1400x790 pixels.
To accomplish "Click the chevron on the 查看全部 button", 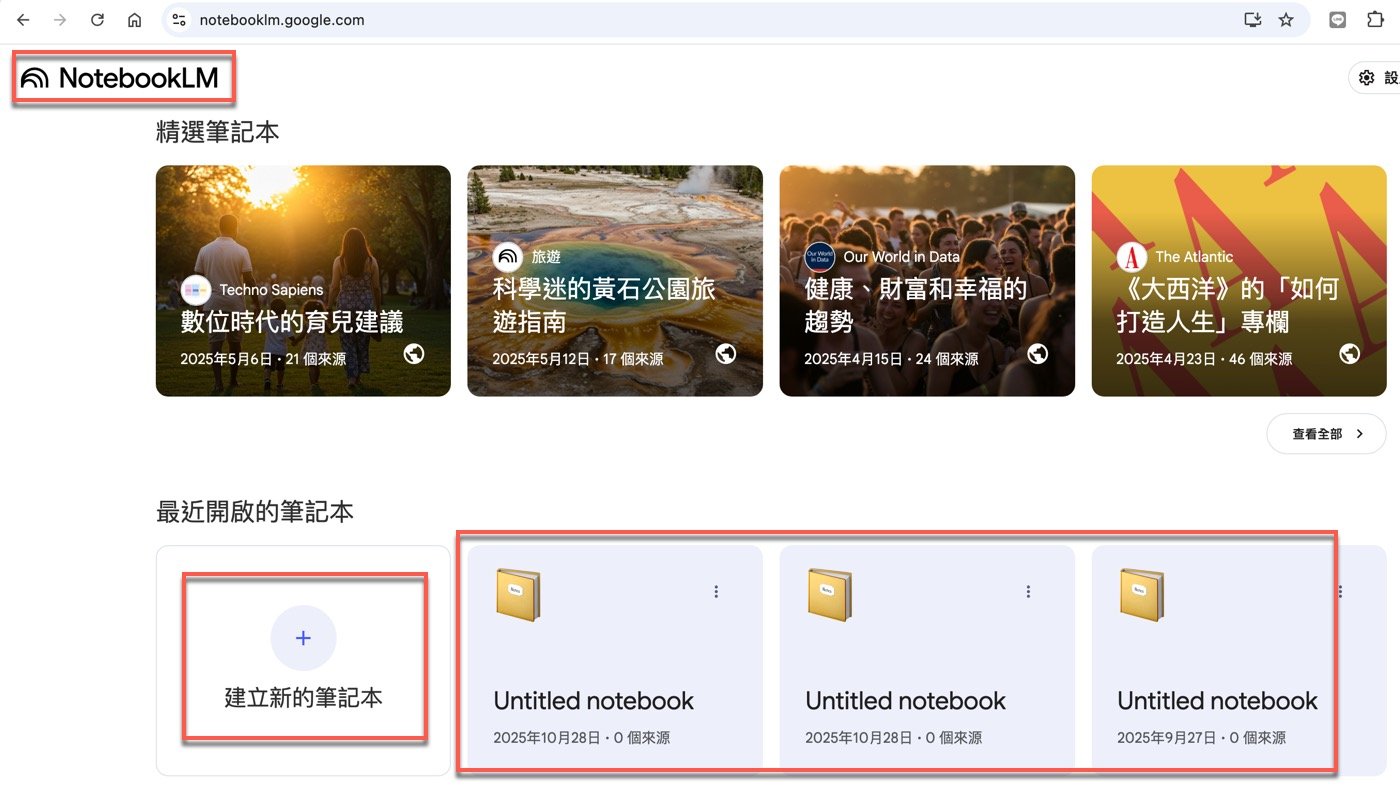I will pyautogui.click(x=1359, y=433).
